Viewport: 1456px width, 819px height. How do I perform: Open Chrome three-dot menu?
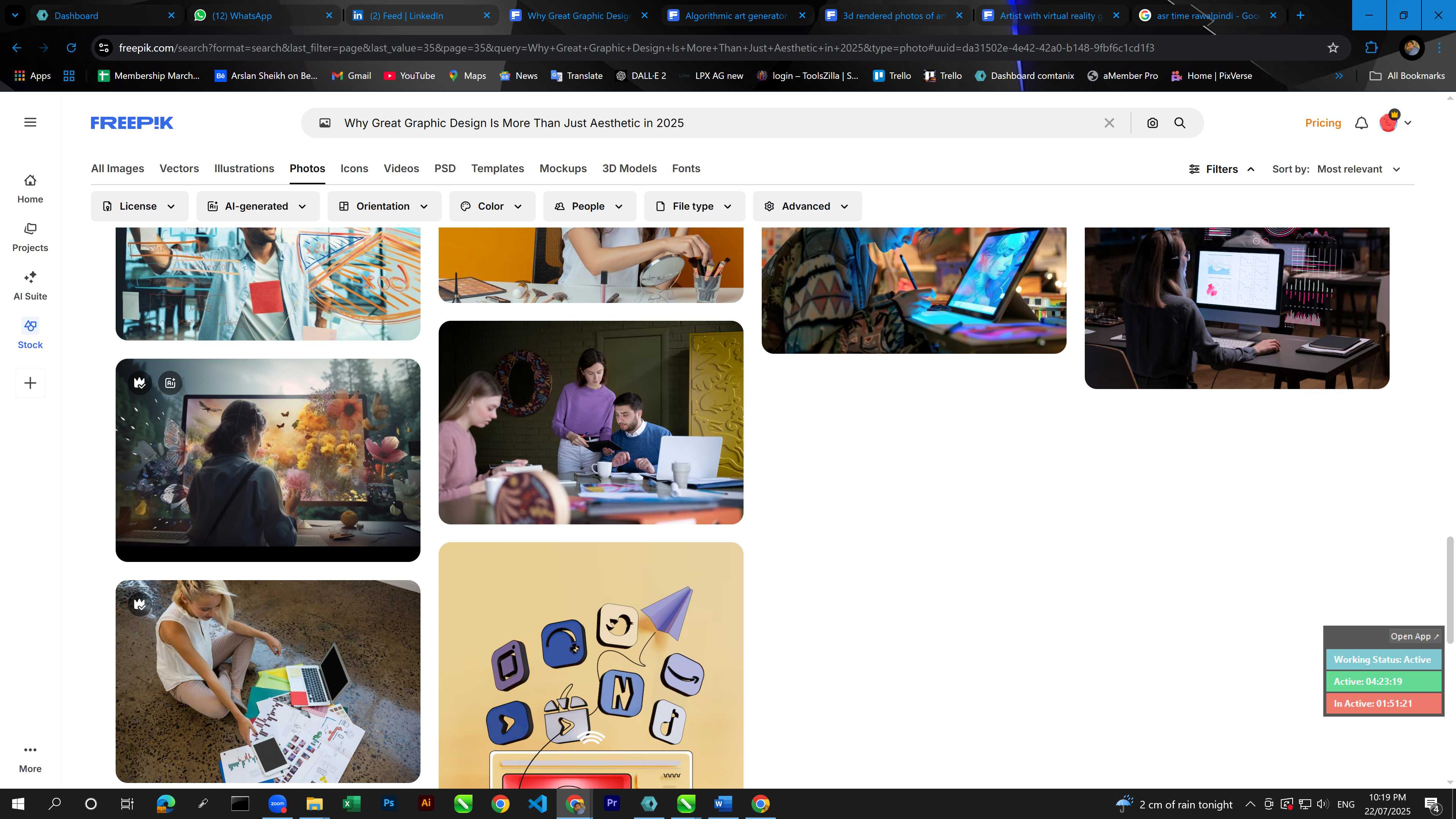coord(1439,48)
